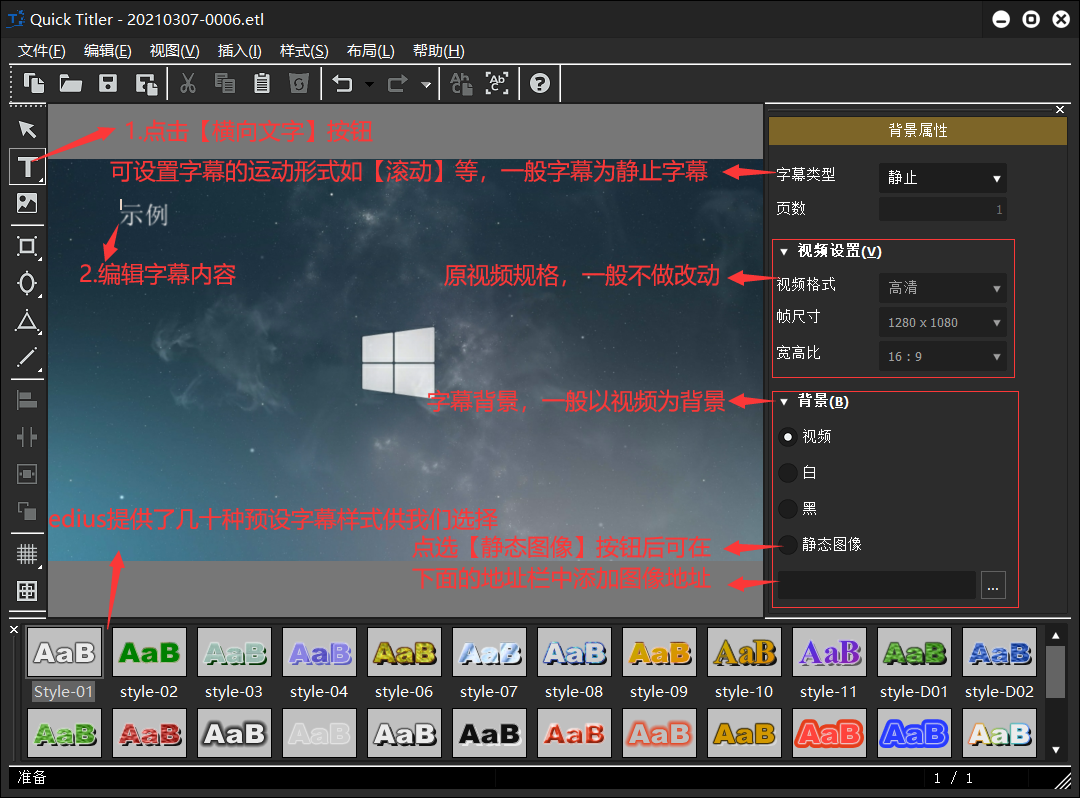
Task: Open the 插入(I) menu
Action: point(239,51)
